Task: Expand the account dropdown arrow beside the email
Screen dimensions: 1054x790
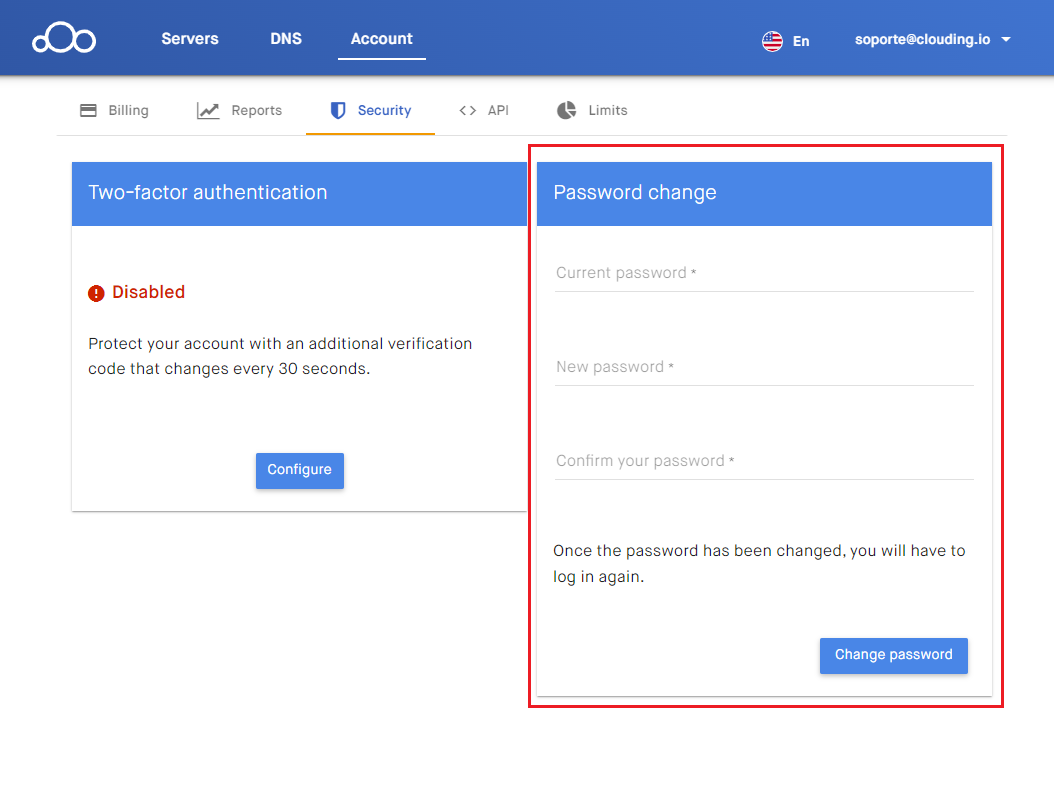Action: 1006,40
